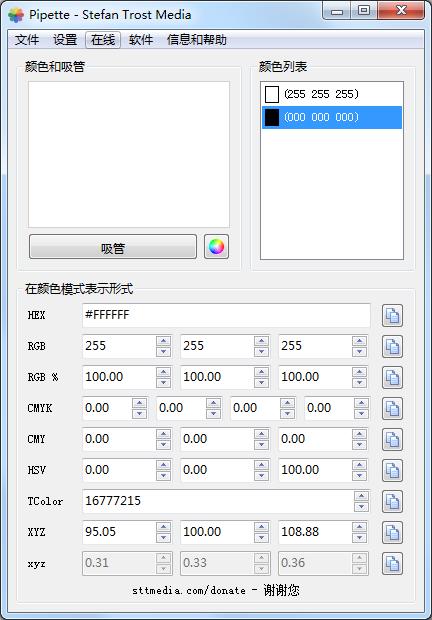Select the white (255 255 255) color entry
The image size is (432, 620).
coord(332,94)
